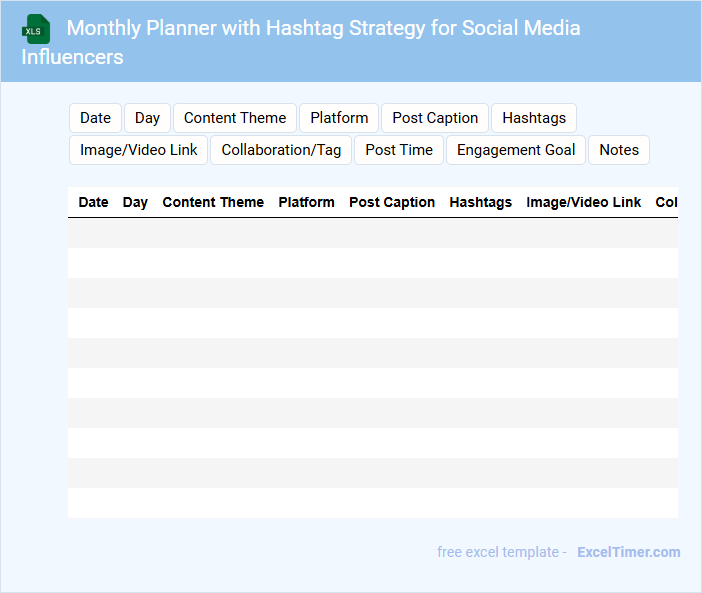Screen dimensions: 702x593
Task: Select the Hashtags tag button
Action: click(534, 118)
